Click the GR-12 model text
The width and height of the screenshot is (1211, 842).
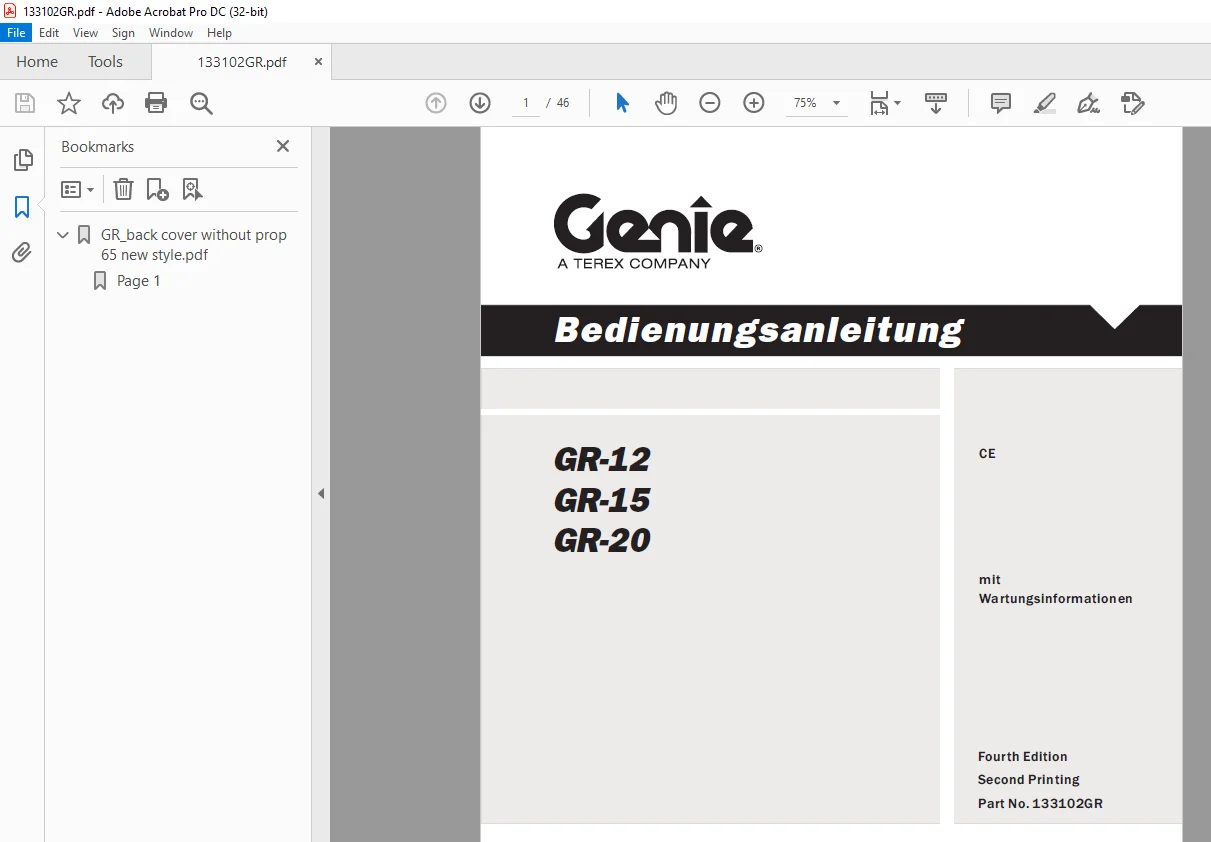click(602, 459)
